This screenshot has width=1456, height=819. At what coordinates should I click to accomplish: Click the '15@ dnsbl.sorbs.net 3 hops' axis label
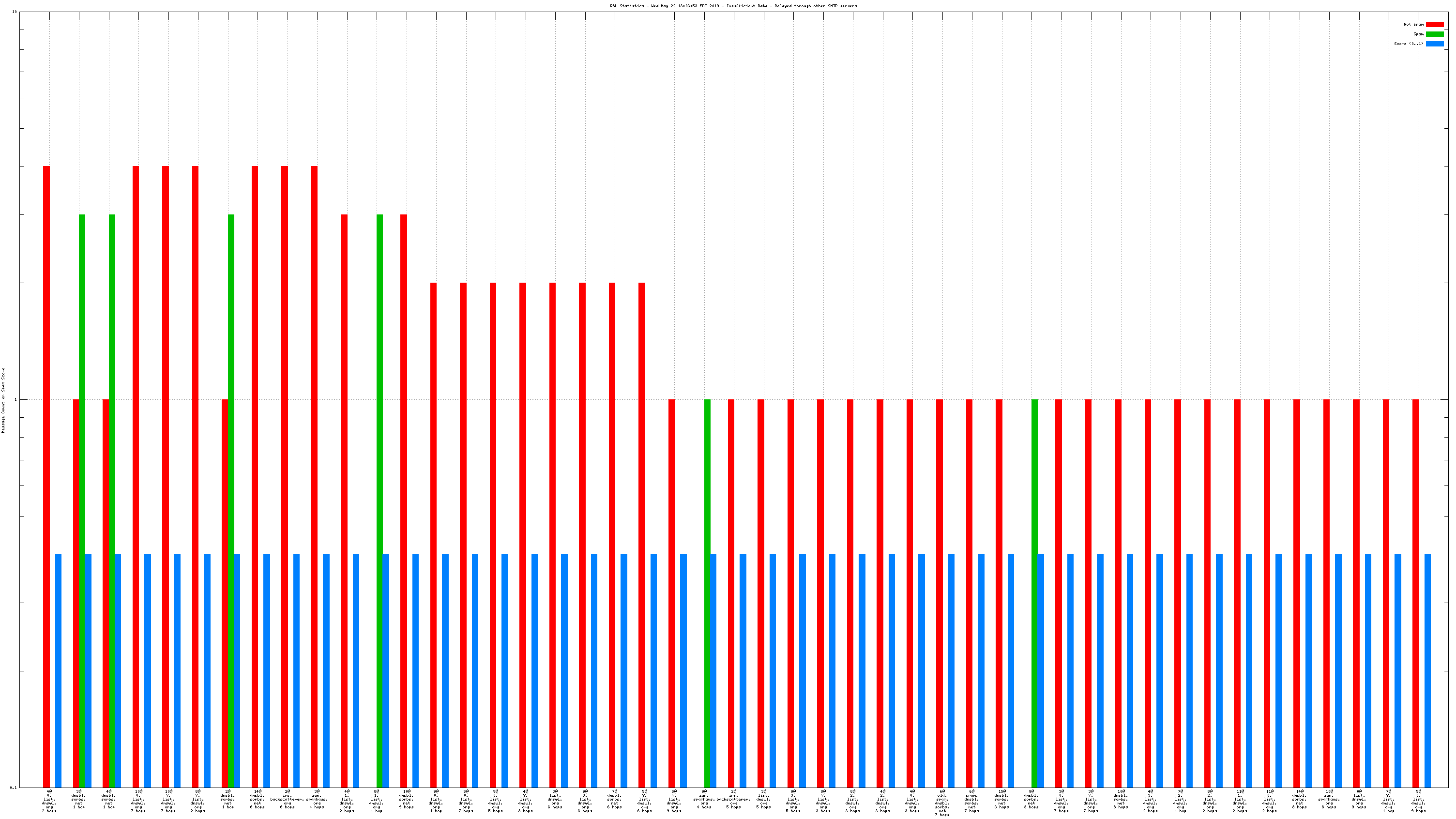1001,799
